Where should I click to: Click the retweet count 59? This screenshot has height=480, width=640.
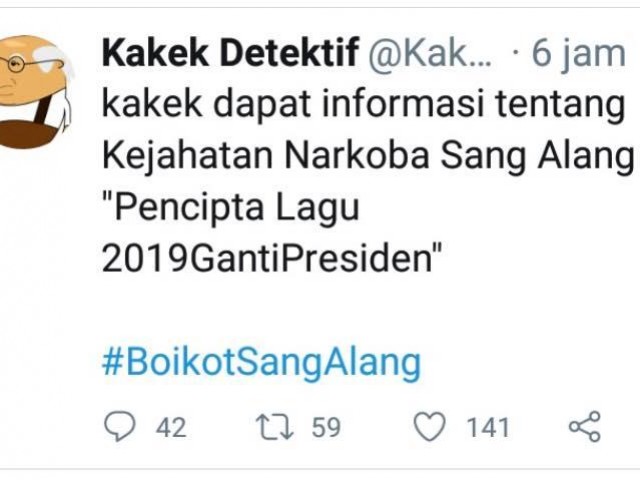pyautogui.click(x=325, y=428)
